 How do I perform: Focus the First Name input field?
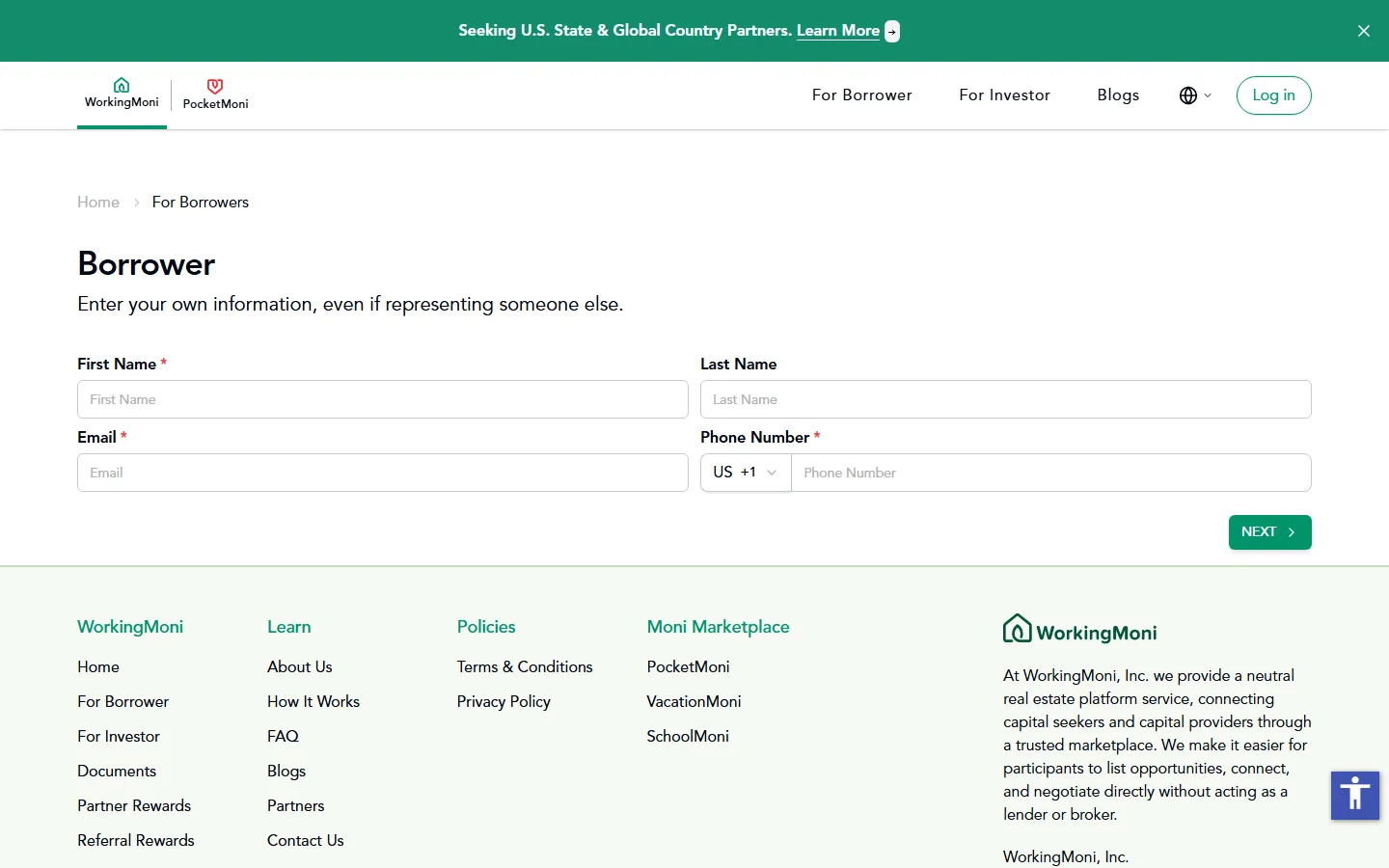tap(382, 399)
